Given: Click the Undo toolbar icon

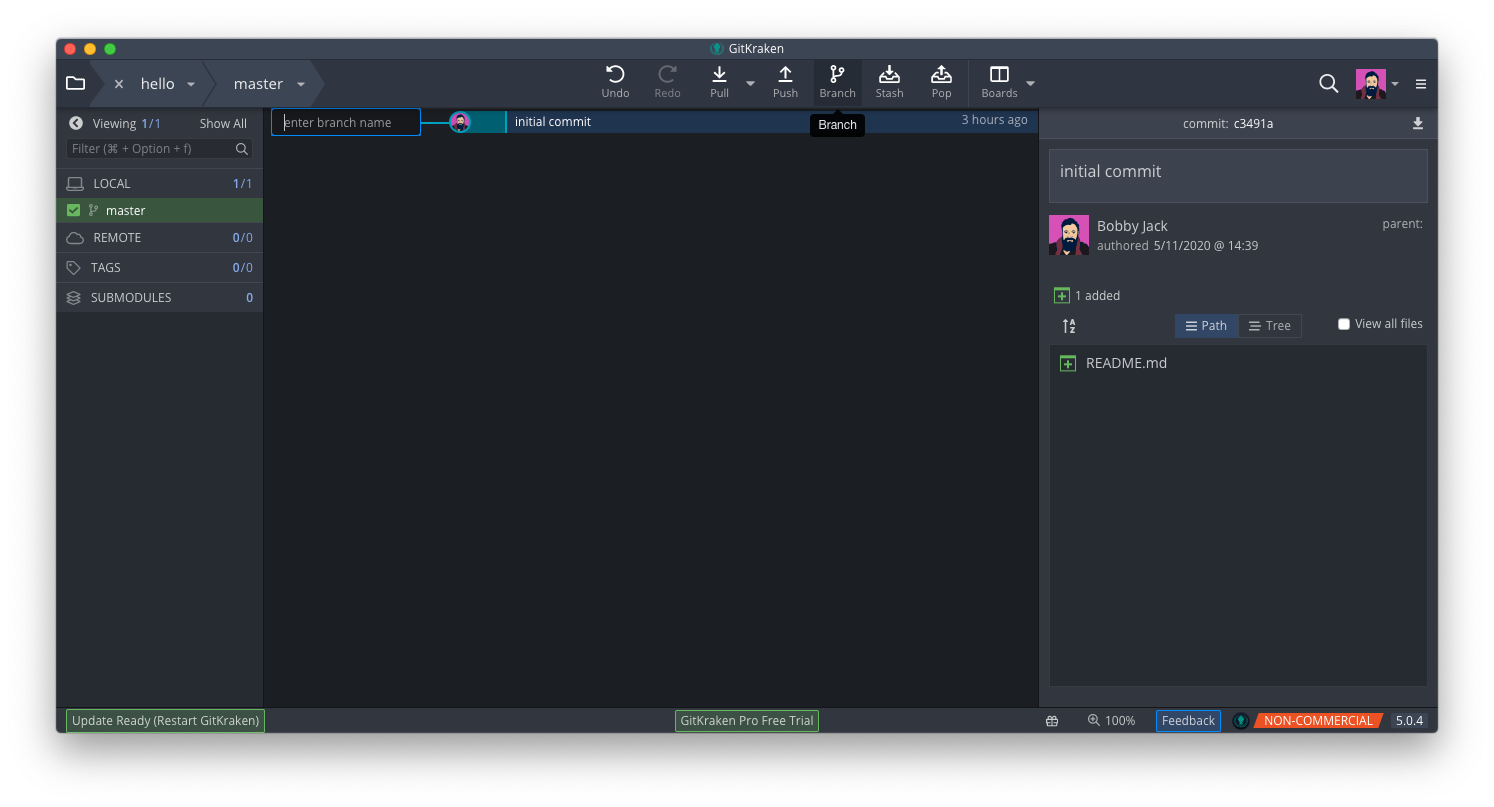Looking at the screenshot, I should tap(615, 75).
